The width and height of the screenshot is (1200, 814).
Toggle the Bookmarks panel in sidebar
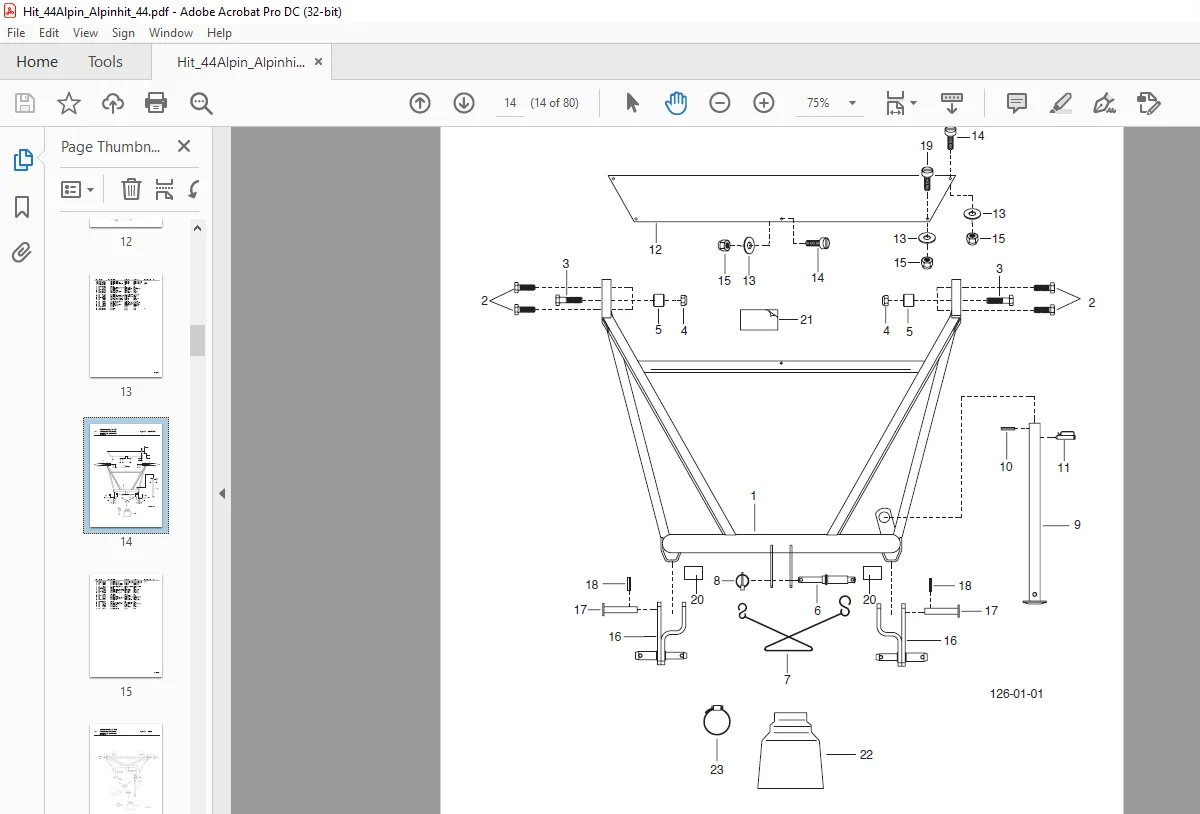(22, 207)
